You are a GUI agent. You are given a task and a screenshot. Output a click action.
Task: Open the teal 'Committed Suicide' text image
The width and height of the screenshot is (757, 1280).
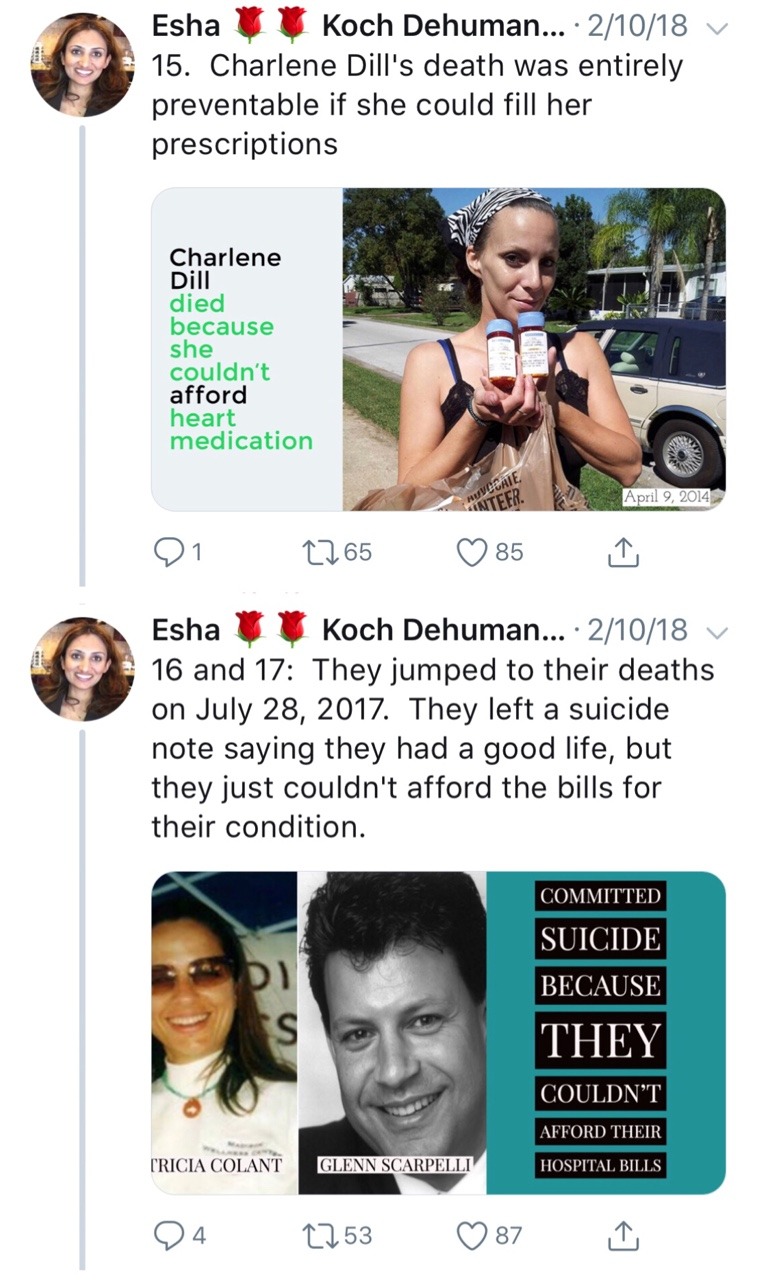click(606, 1033)
